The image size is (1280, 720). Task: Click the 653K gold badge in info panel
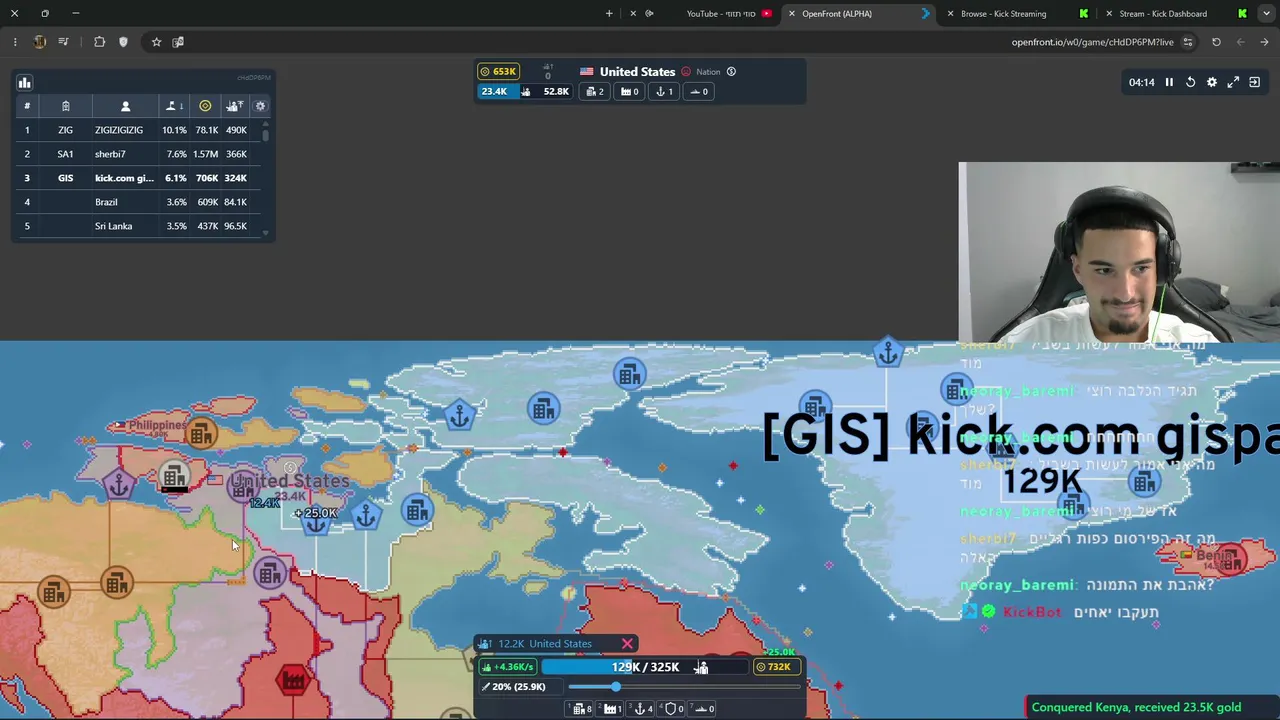(x=498, y=72)
